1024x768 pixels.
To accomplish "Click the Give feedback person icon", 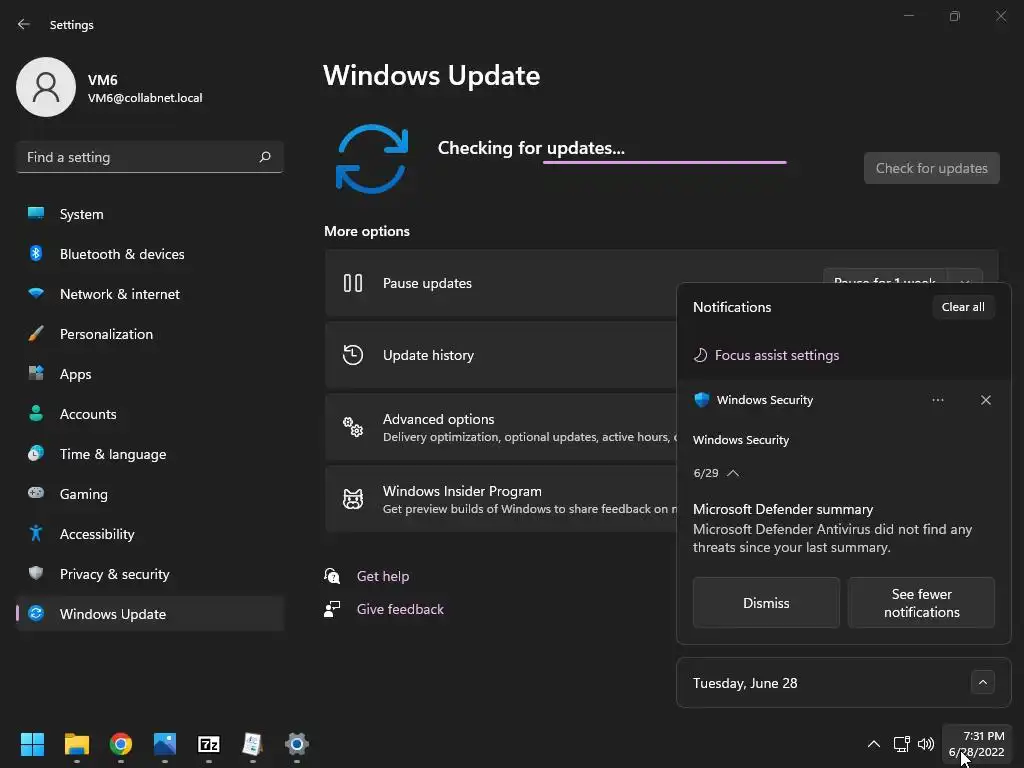I will [x=332, y=609].
